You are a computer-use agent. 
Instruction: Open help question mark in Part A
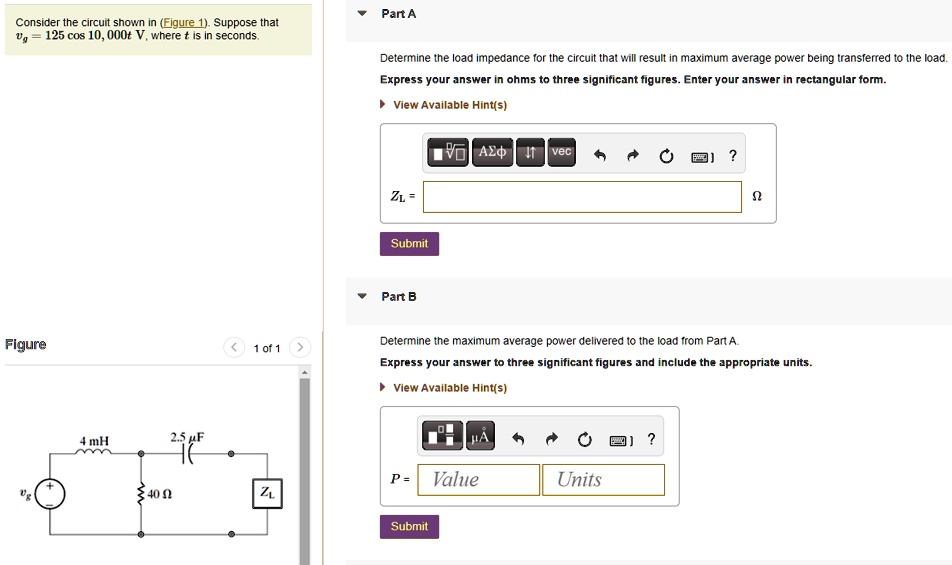coord(733,156)
